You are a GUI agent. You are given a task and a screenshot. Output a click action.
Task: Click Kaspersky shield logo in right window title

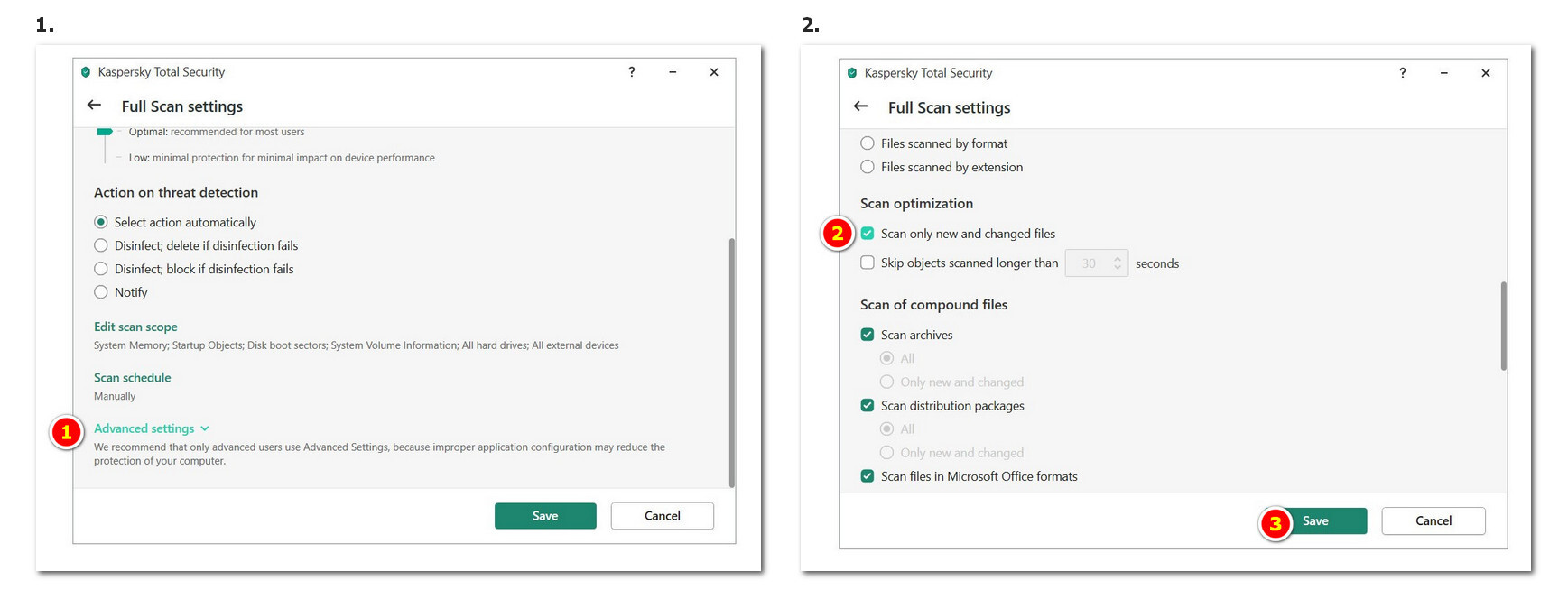pos(851,73)
